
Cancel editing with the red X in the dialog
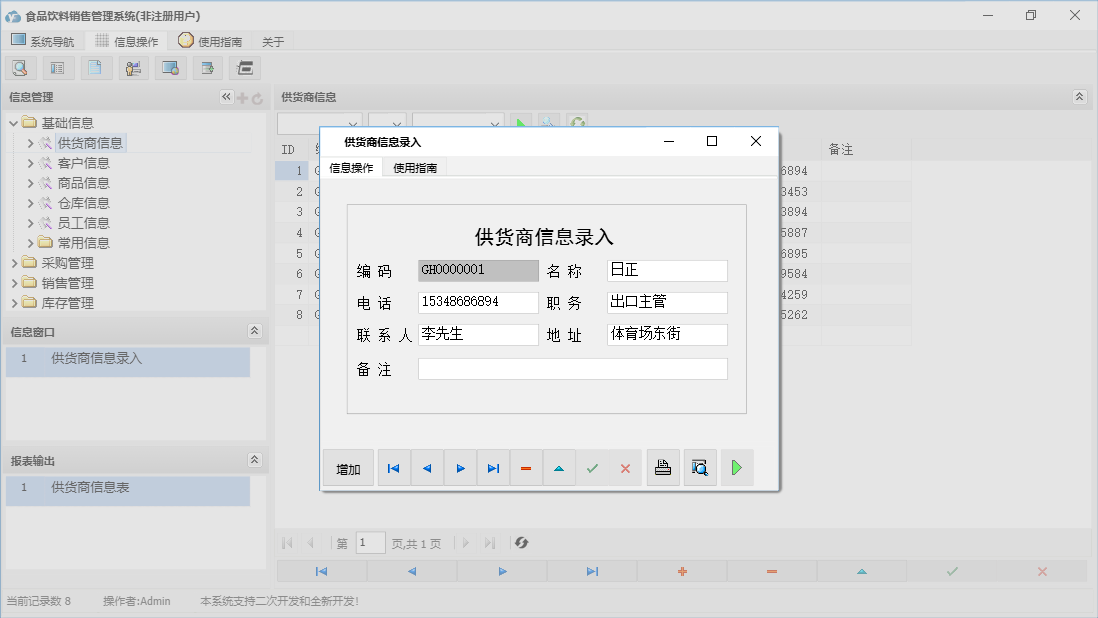click(x=625, y=467)
